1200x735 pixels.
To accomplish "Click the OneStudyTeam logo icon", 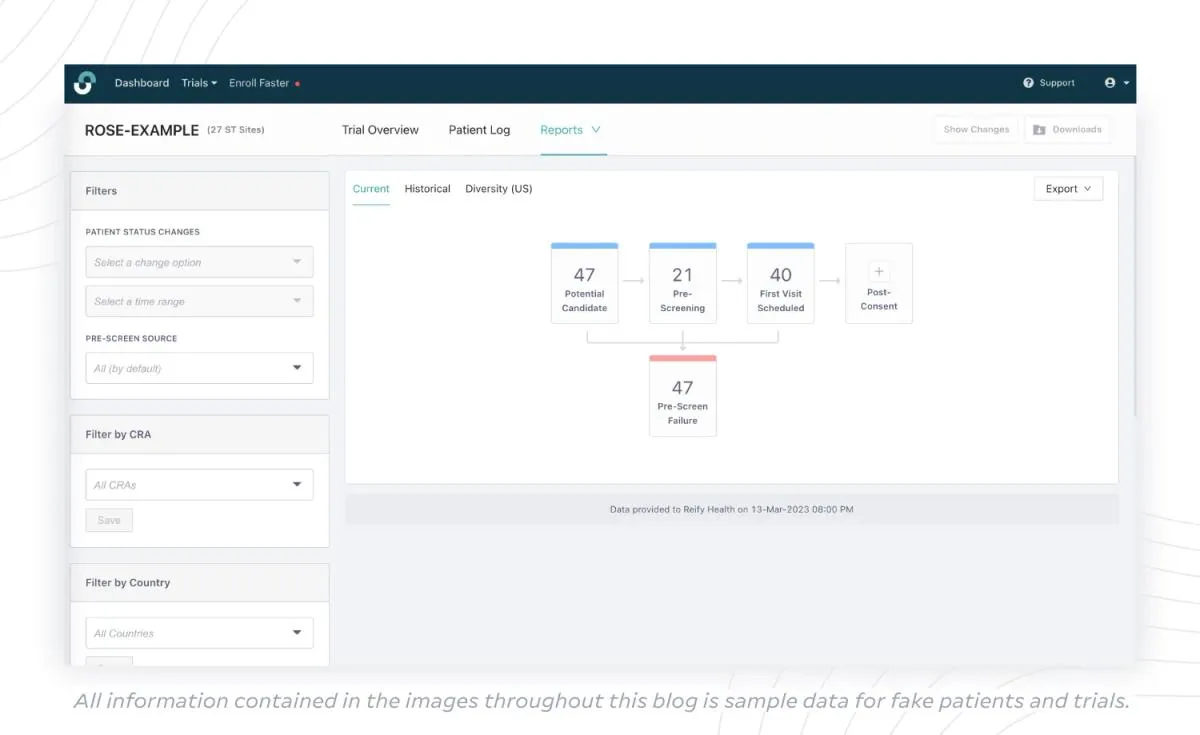I will pos(86,83).
